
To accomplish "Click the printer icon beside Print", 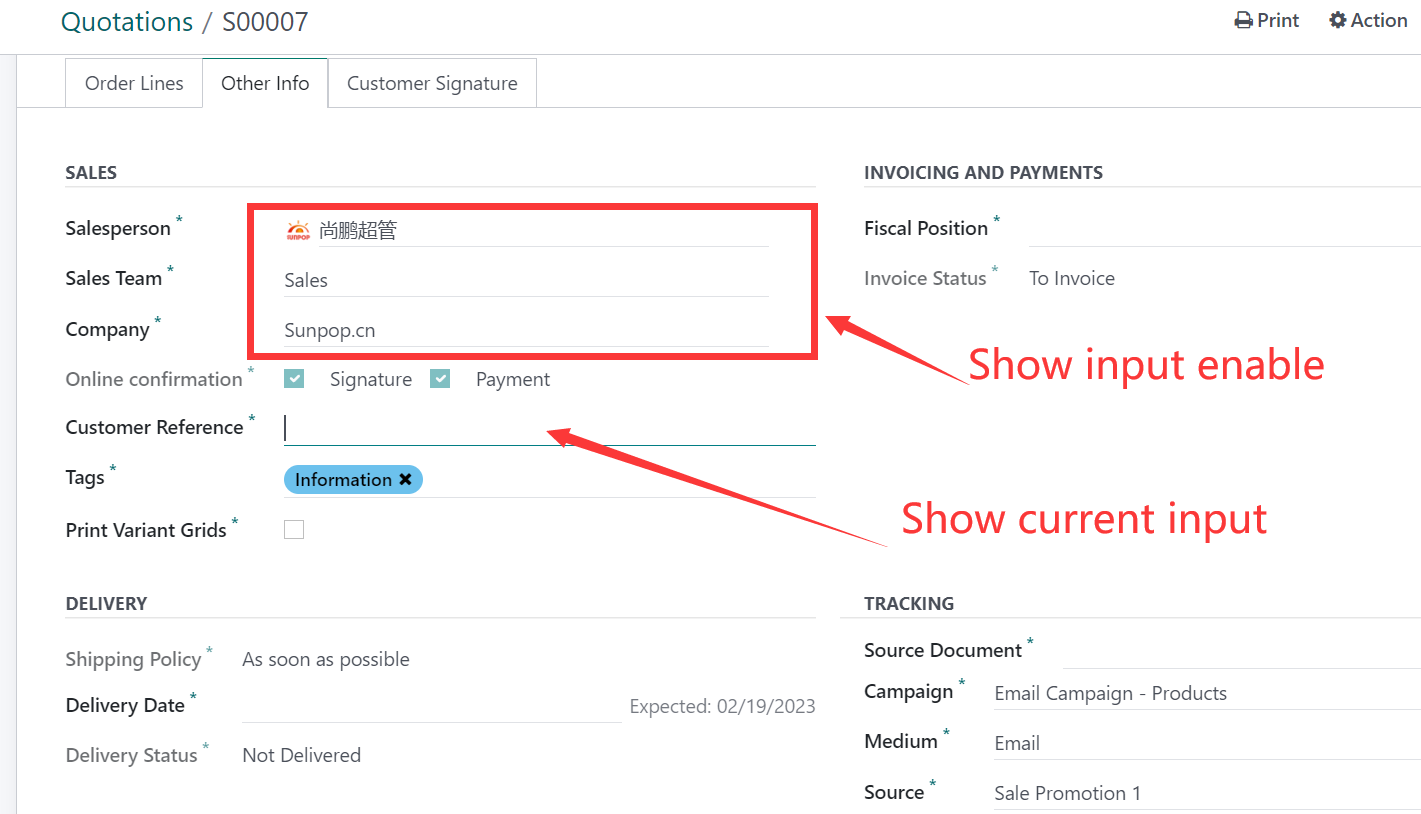I will (1243, 21).
